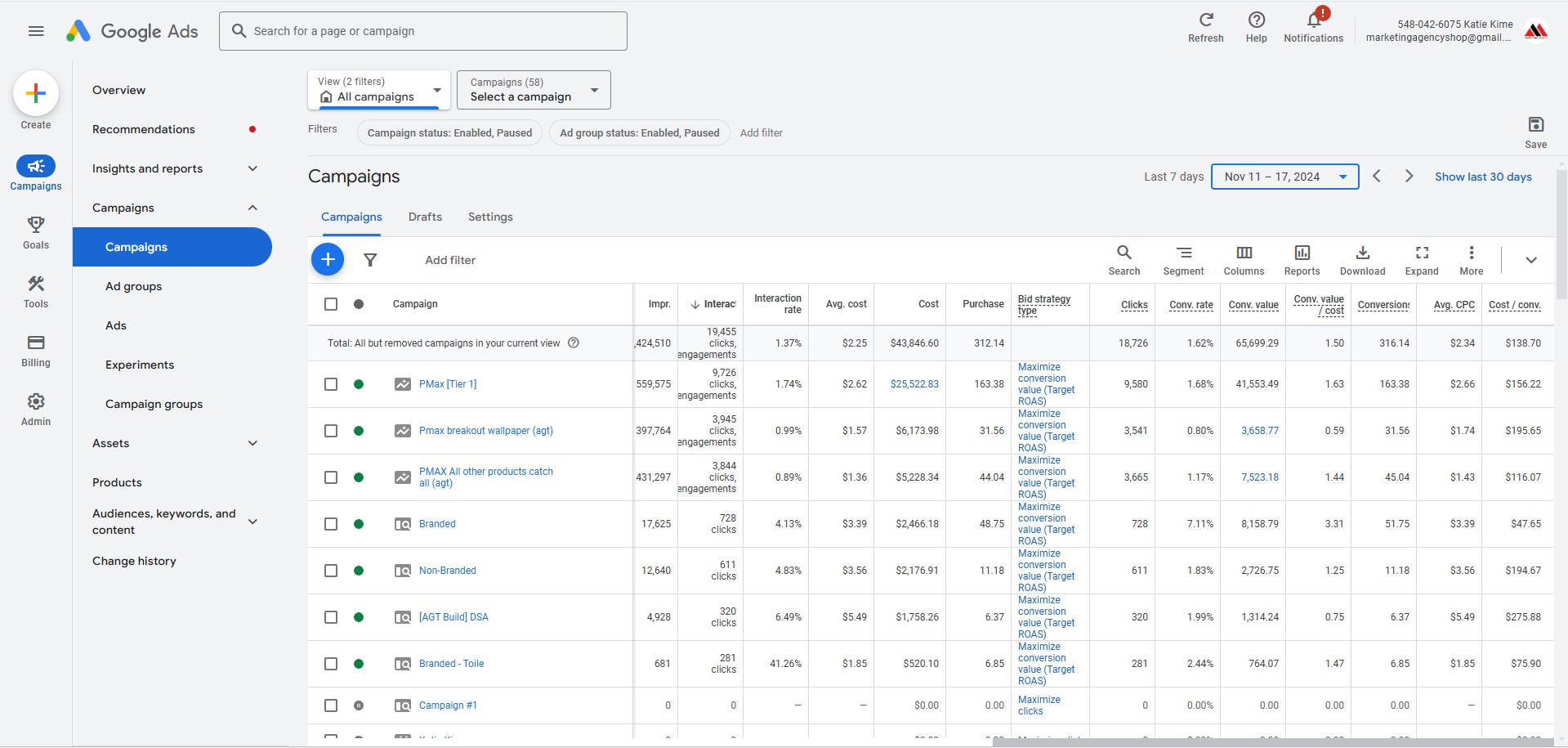Open the Non-Branded campaign link

point(447,571)
